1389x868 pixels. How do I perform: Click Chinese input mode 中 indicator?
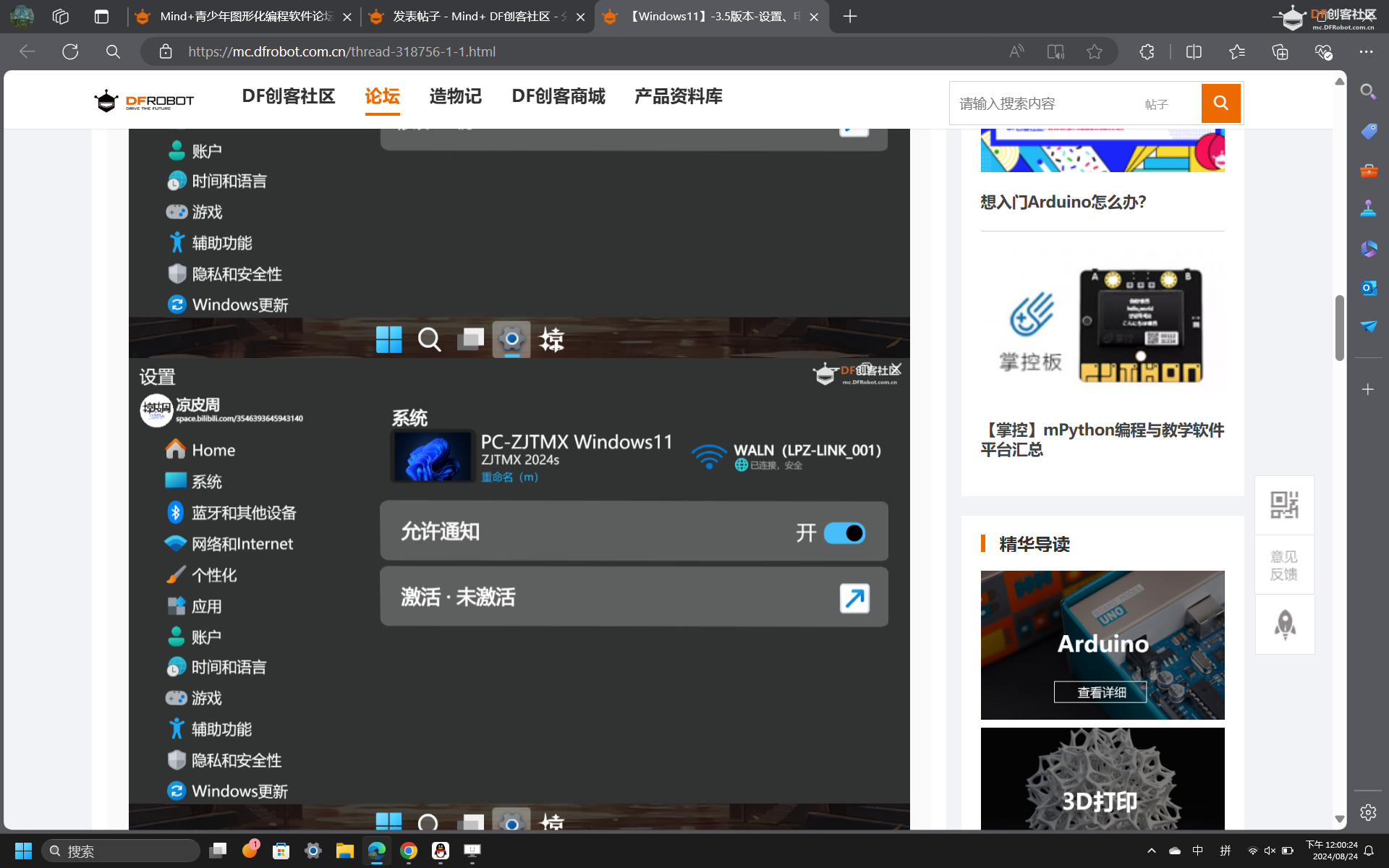pyautogui.click(x=1198, y=851)
